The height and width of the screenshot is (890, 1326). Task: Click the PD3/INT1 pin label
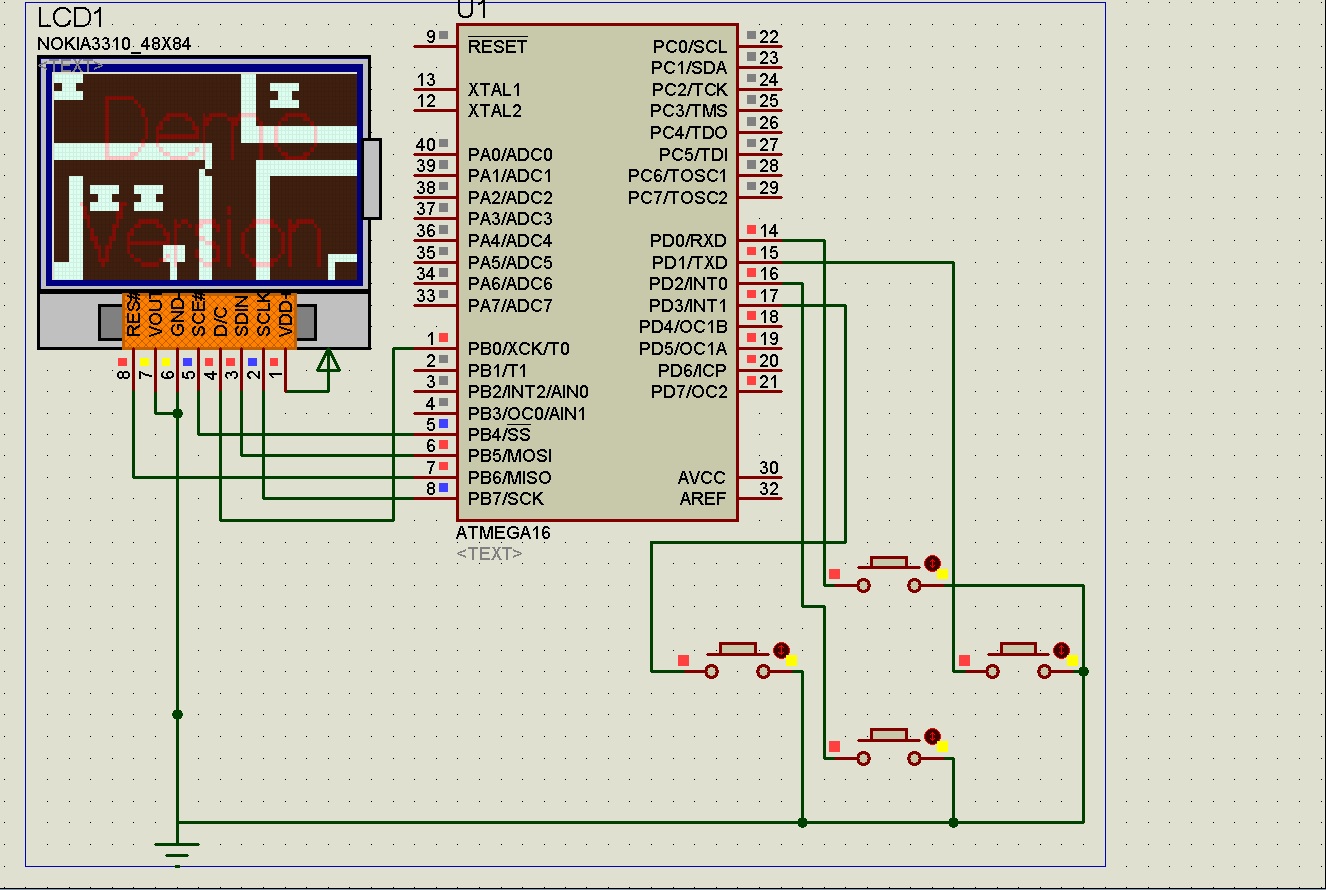pyautogui.click(x=688, y=306)
